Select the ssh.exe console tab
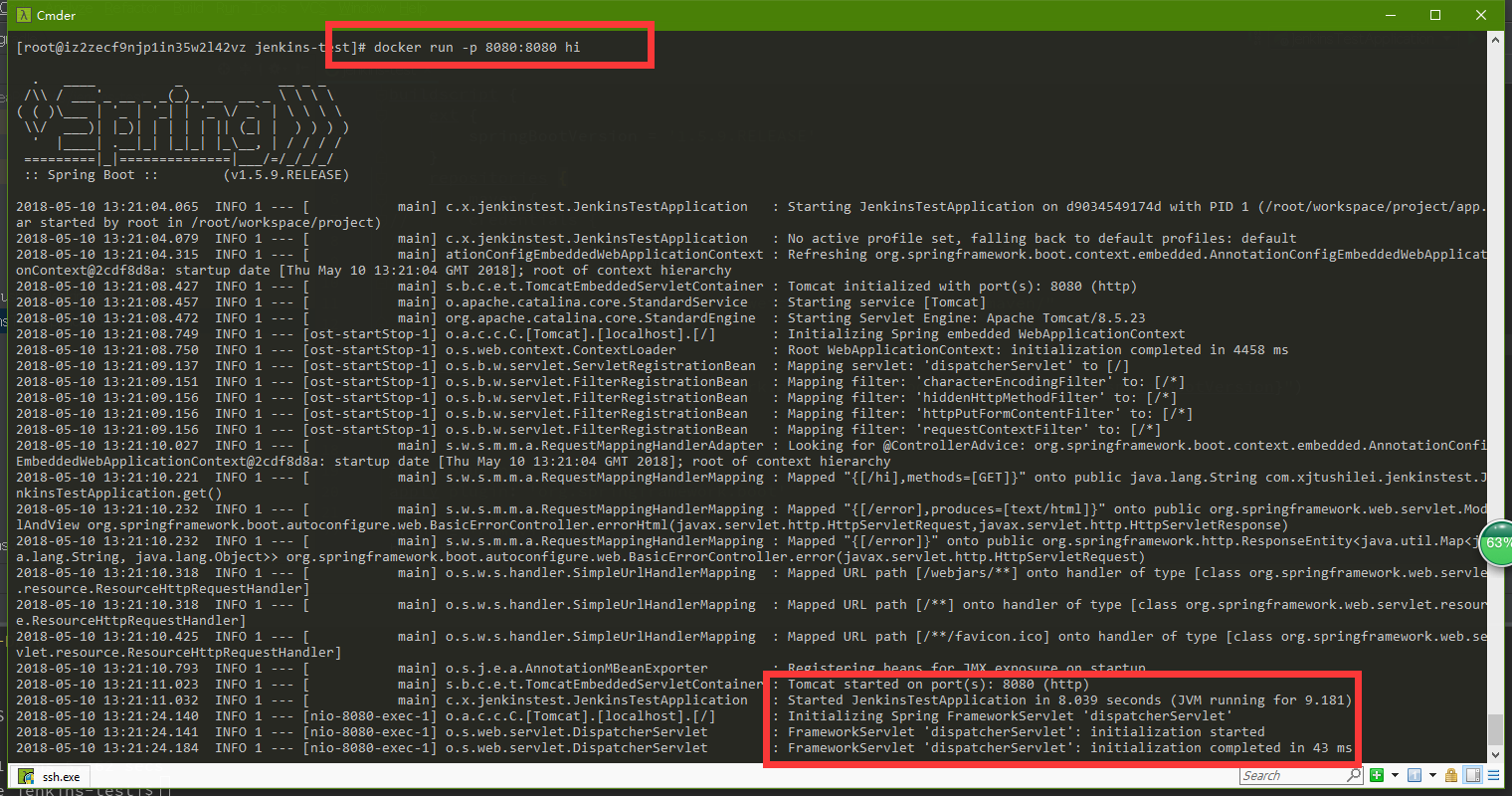The image size is (1512, 796). tap(51, 776)
